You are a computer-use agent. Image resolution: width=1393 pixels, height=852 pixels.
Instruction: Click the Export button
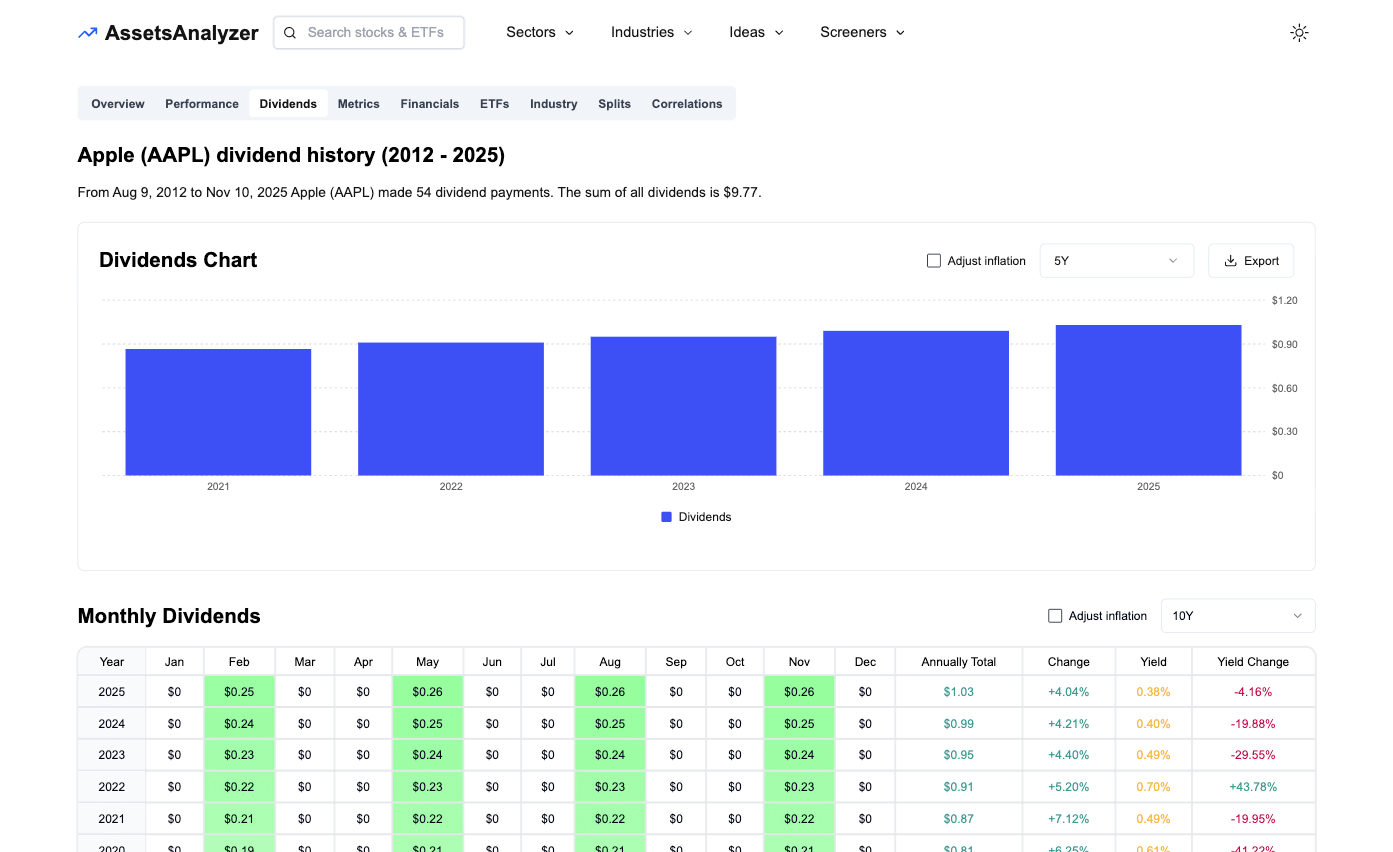[x=1251, y=260]
